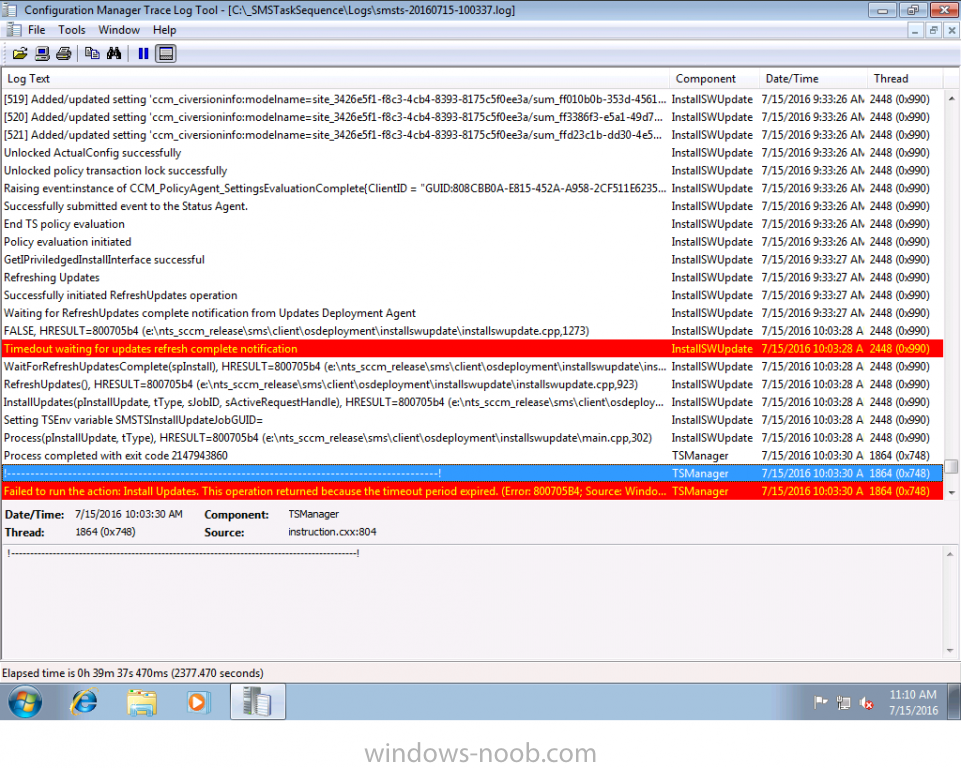Screen dimensions: 961x768
Task: Select 'GetIPriviledgedInstallInterface successful' row
Action: 472,260
